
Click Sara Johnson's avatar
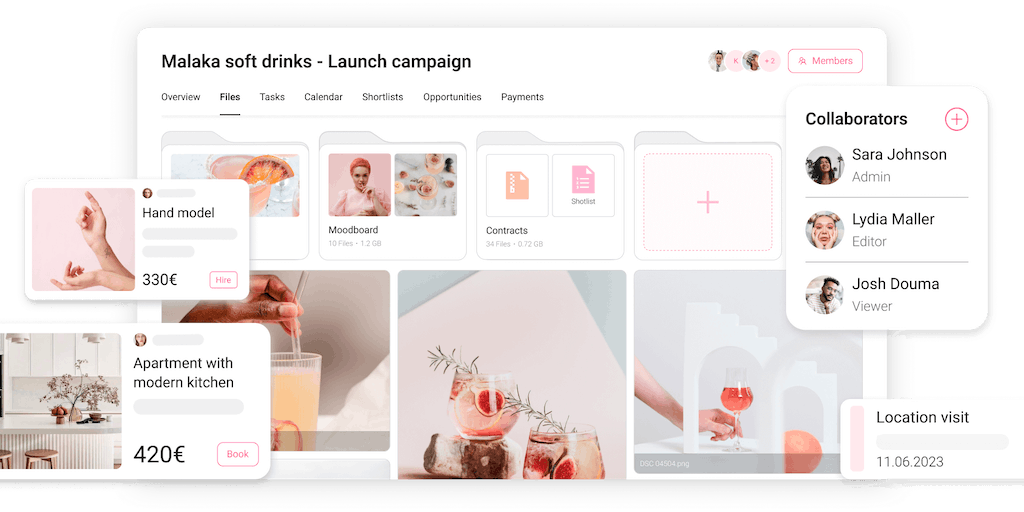pos(825,165)
